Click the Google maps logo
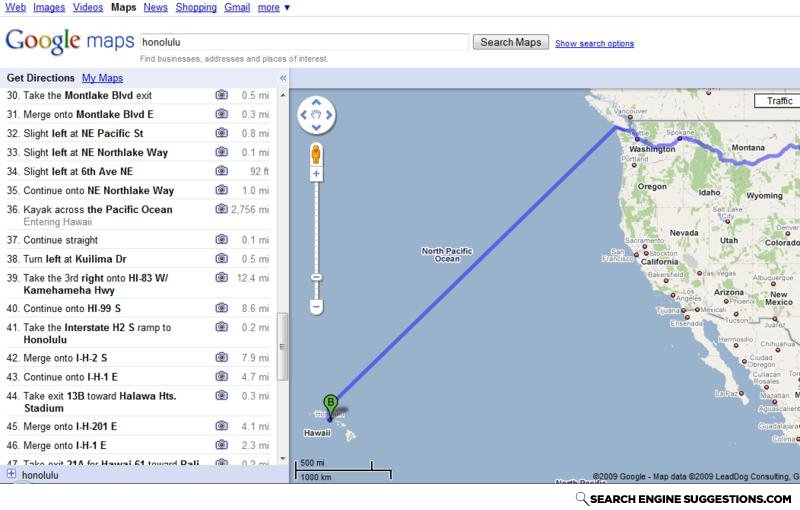Viewport: 800px width, 510px height. point(70,41)
